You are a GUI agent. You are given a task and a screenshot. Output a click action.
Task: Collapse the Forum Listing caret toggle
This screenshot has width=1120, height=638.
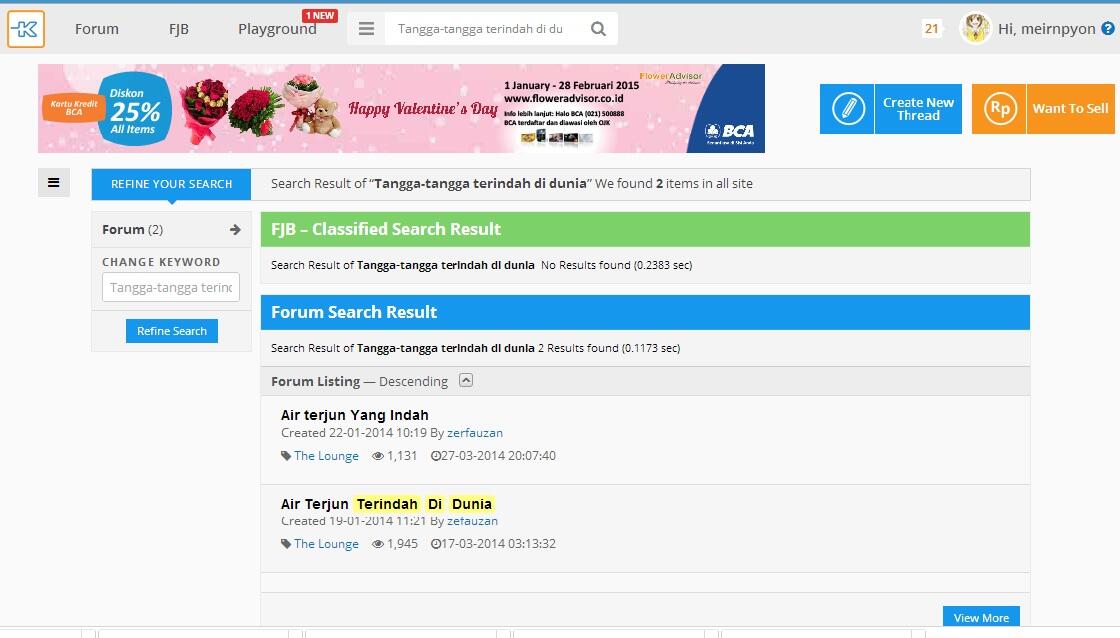466,380
